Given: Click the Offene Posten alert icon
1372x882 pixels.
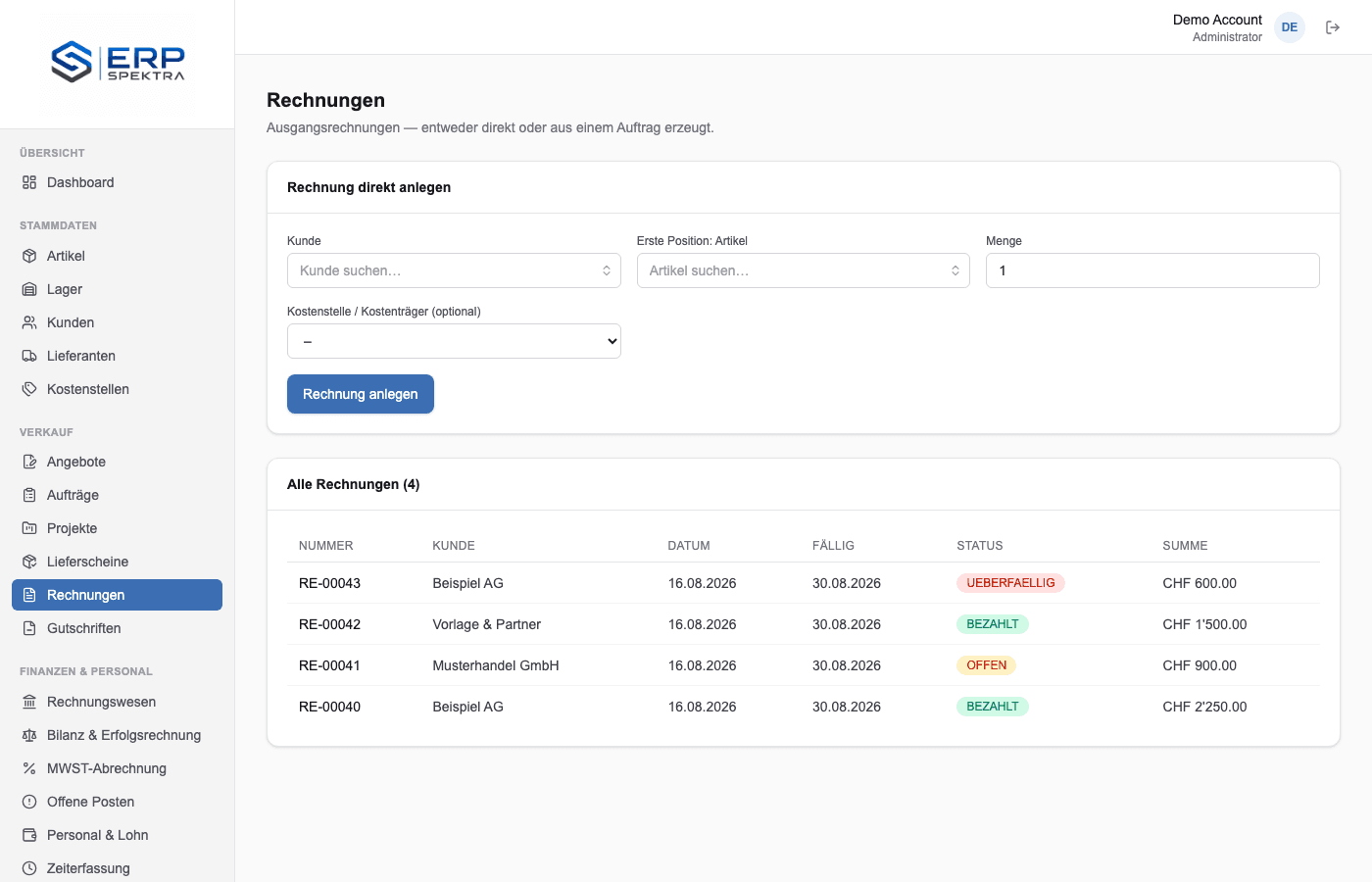Looking at the screenshot, I should [29, 802].
